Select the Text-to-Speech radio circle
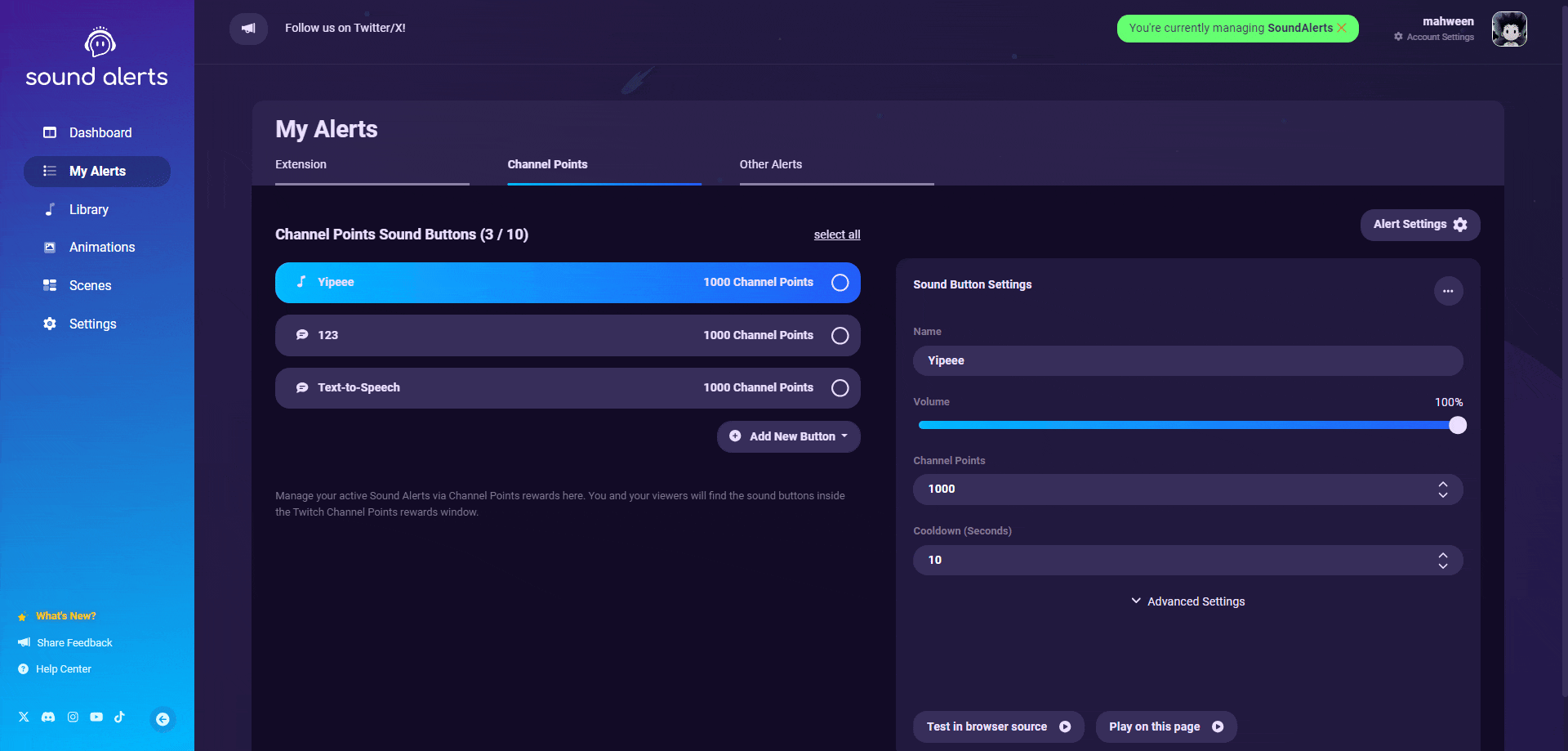1568x751 pixels. [x=840, y=388]
